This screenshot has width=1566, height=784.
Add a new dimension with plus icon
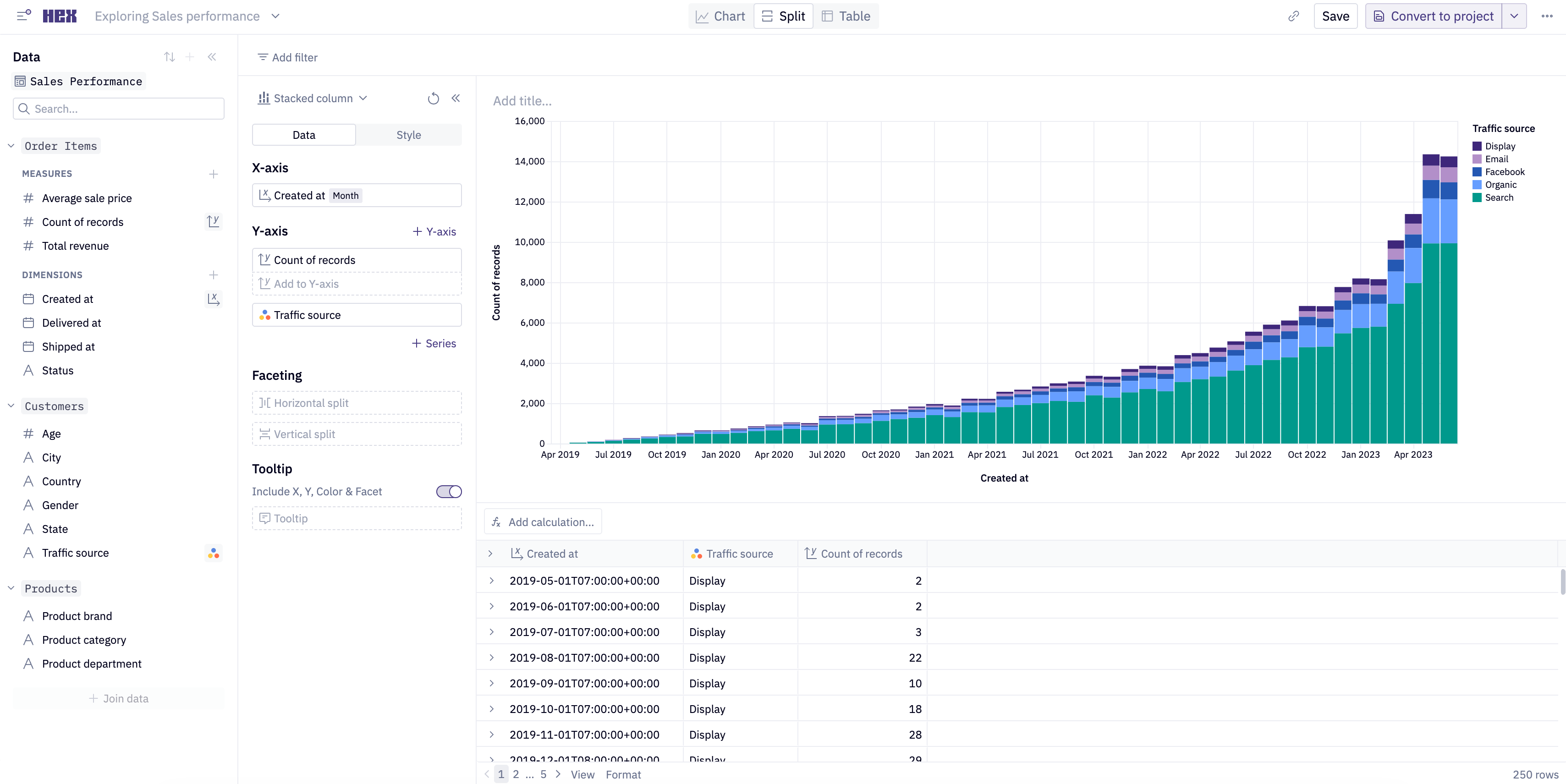click(214, 275)
